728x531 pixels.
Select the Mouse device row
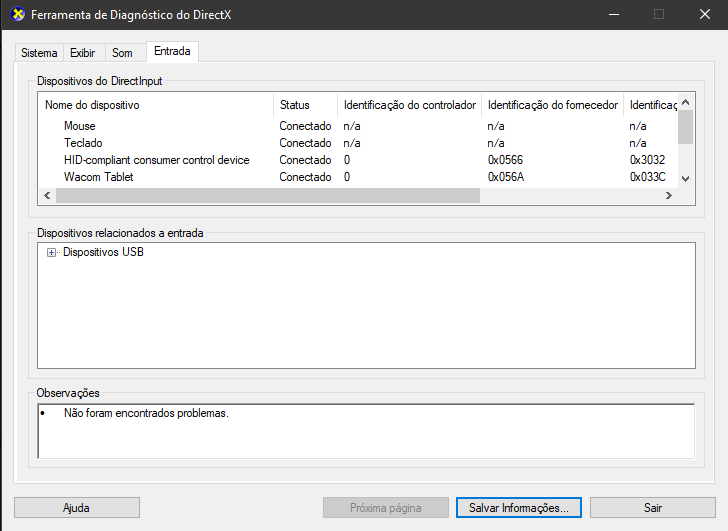(358, 126)
